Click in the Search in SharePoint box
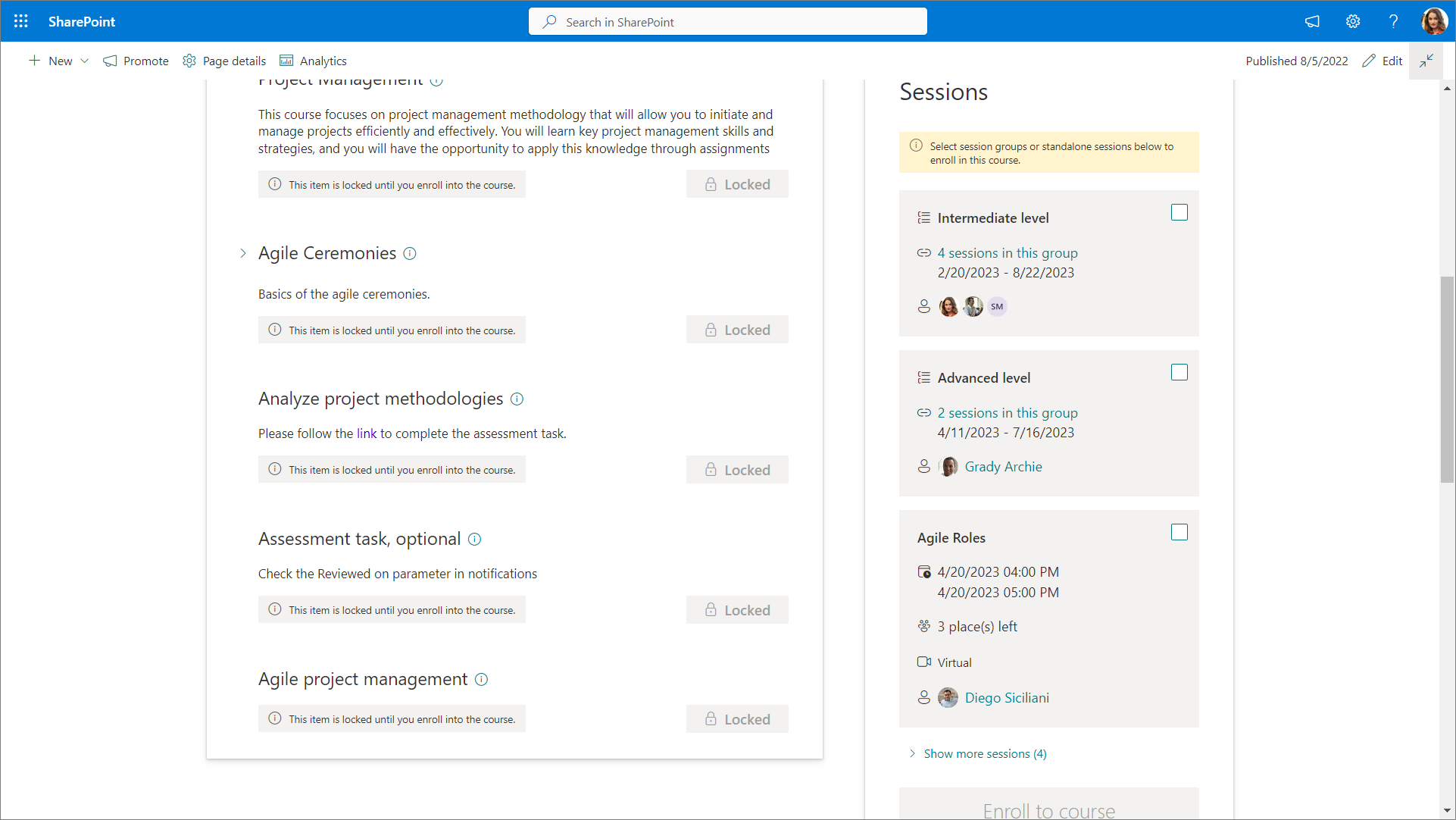 [x=727, y=22]
